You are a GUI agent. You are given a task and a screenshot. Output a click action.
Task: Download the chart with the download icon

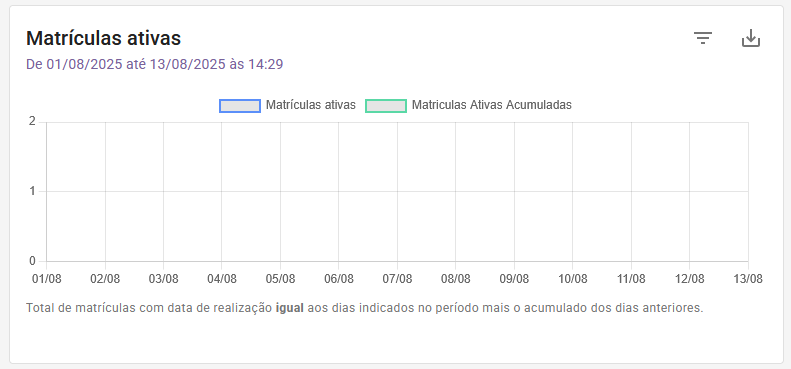pos(751,38)
